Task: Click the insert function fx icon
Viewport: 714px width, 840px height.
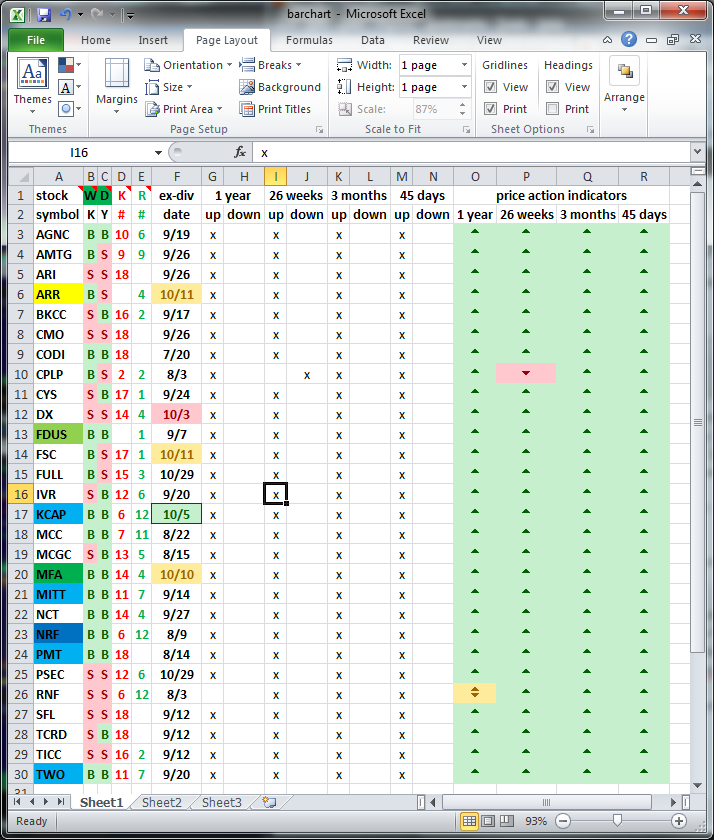Action: [240, 152]
